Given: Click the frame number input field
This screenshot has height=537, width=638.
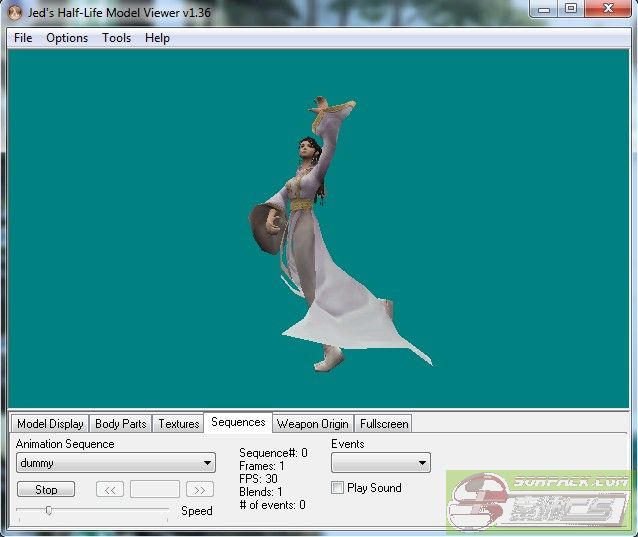Looking at the screenshot, I should coord(155,489).
